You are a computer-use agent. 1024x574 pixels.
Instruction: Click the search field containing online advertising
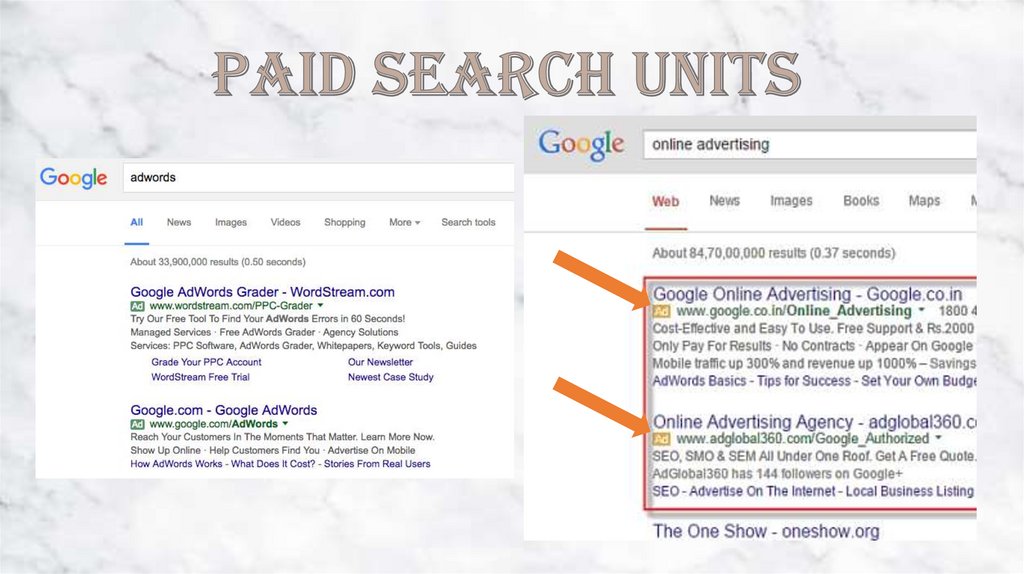[808, 144]
